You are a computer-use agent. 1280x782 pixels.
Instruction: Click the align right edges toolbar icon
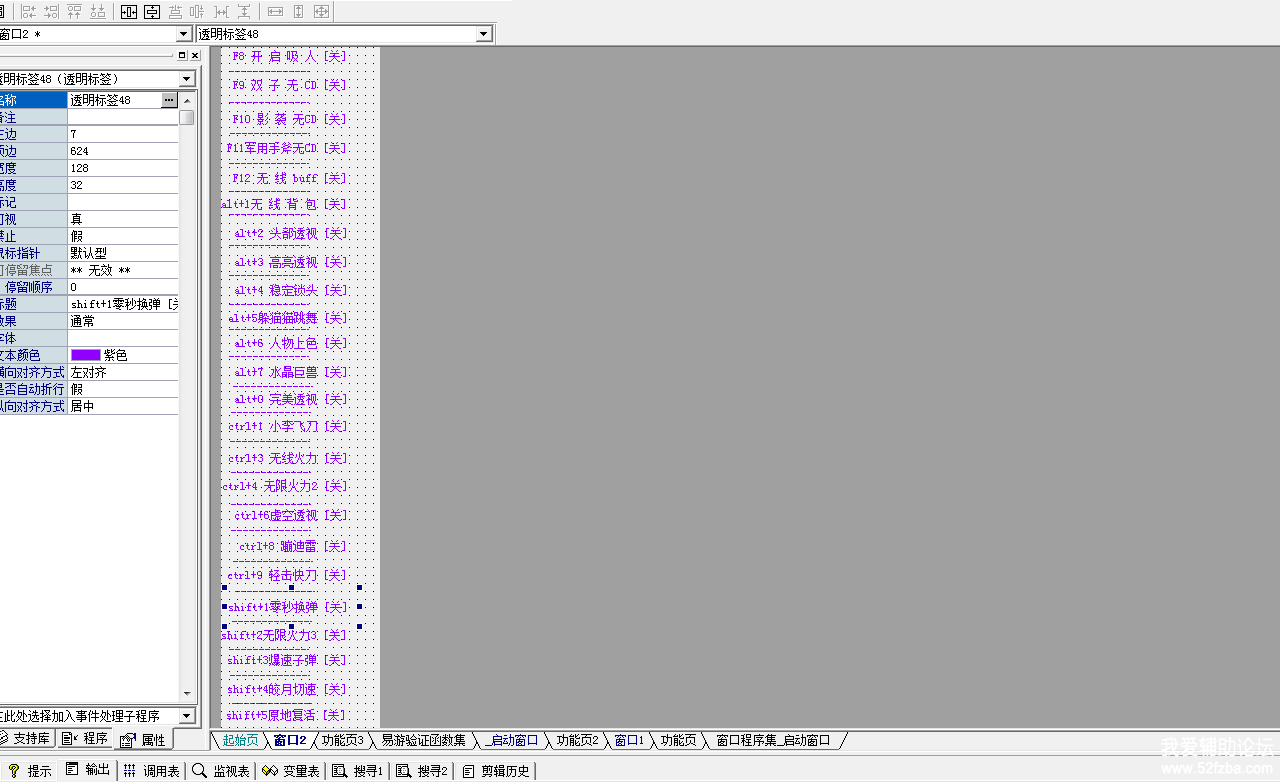pyautogui.click(x=52, y=12)
